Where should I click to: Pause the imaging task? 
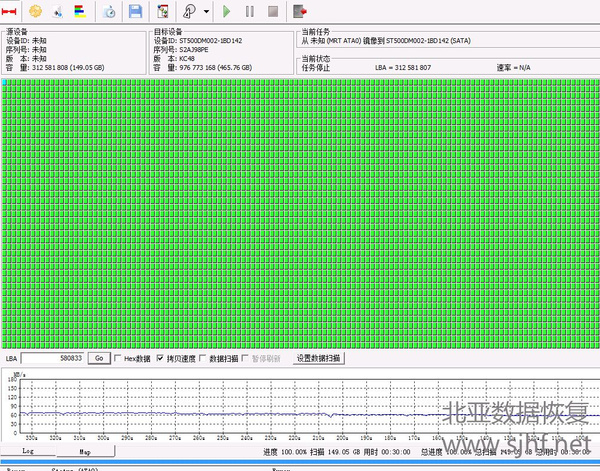[x=249, y=11]
